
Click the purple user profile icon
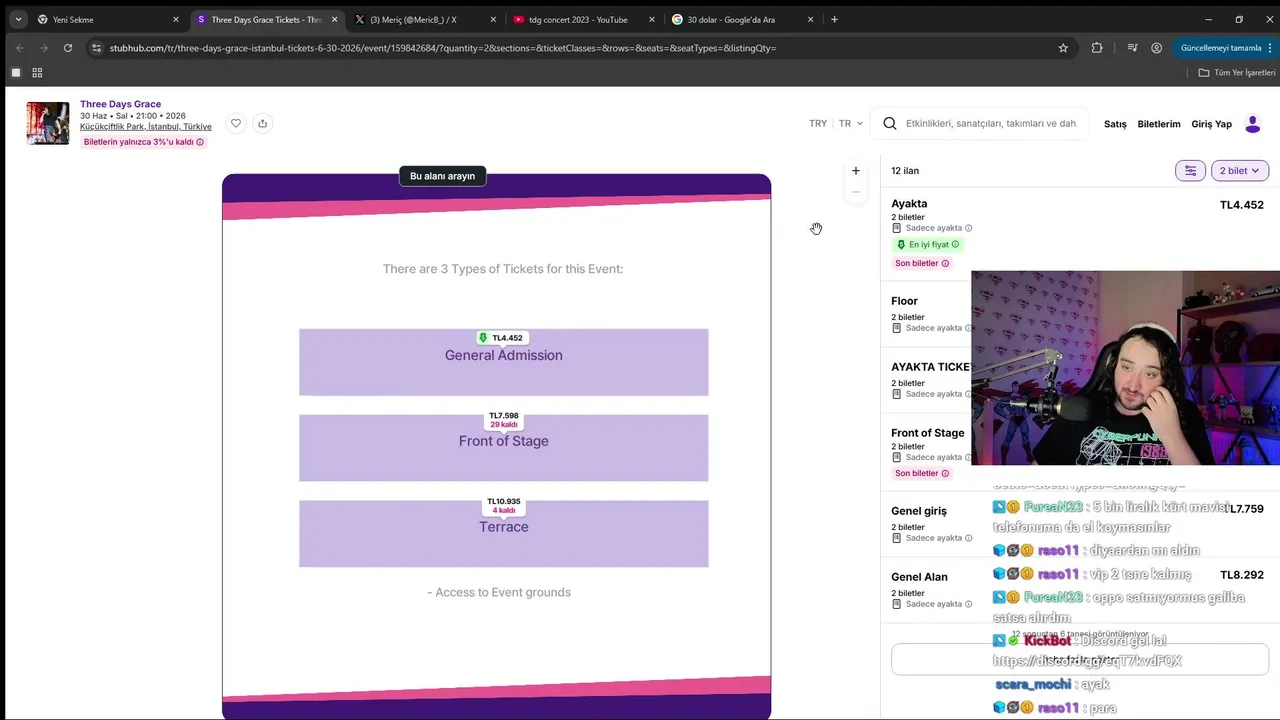click(x=1252, y=124)
